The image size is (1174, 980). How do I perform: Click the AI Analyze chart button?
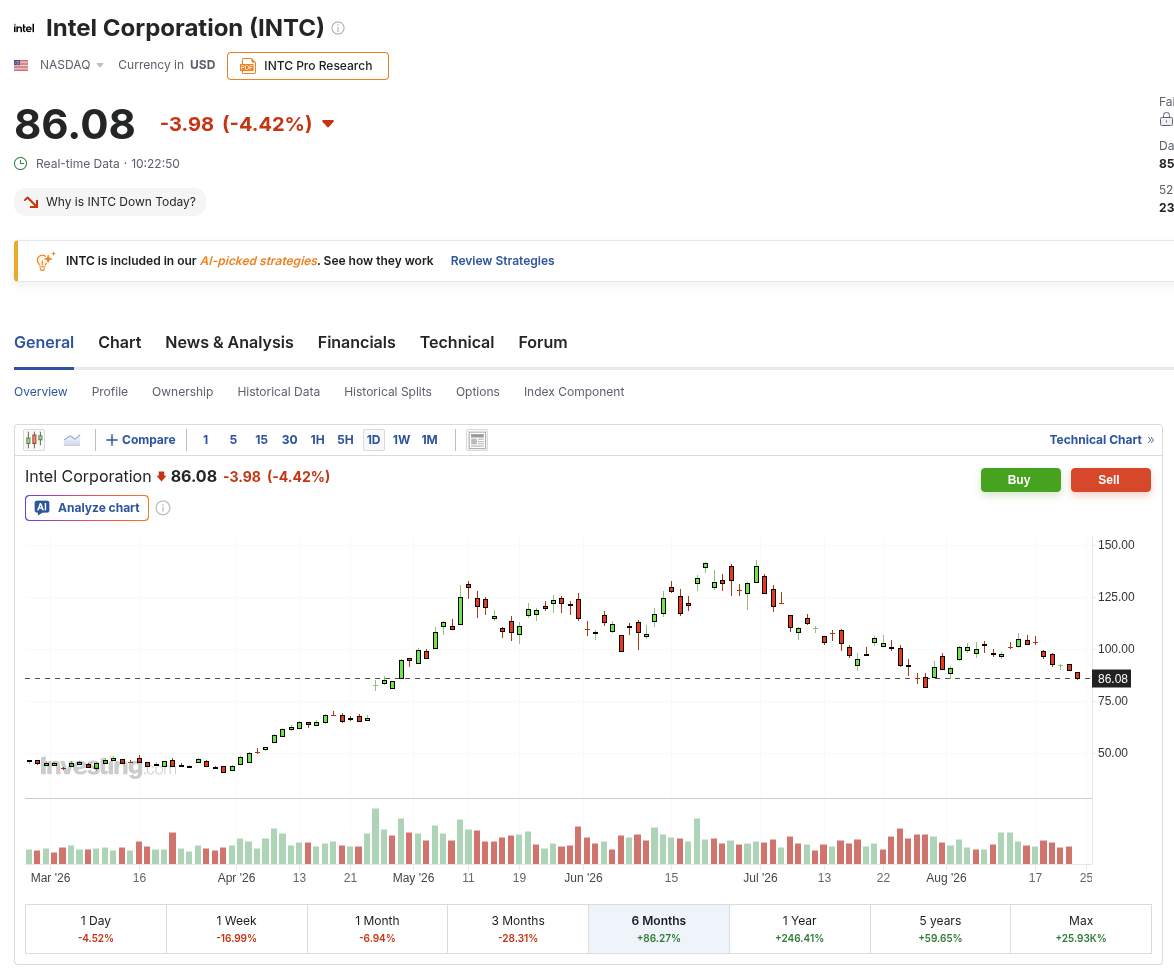87,508
